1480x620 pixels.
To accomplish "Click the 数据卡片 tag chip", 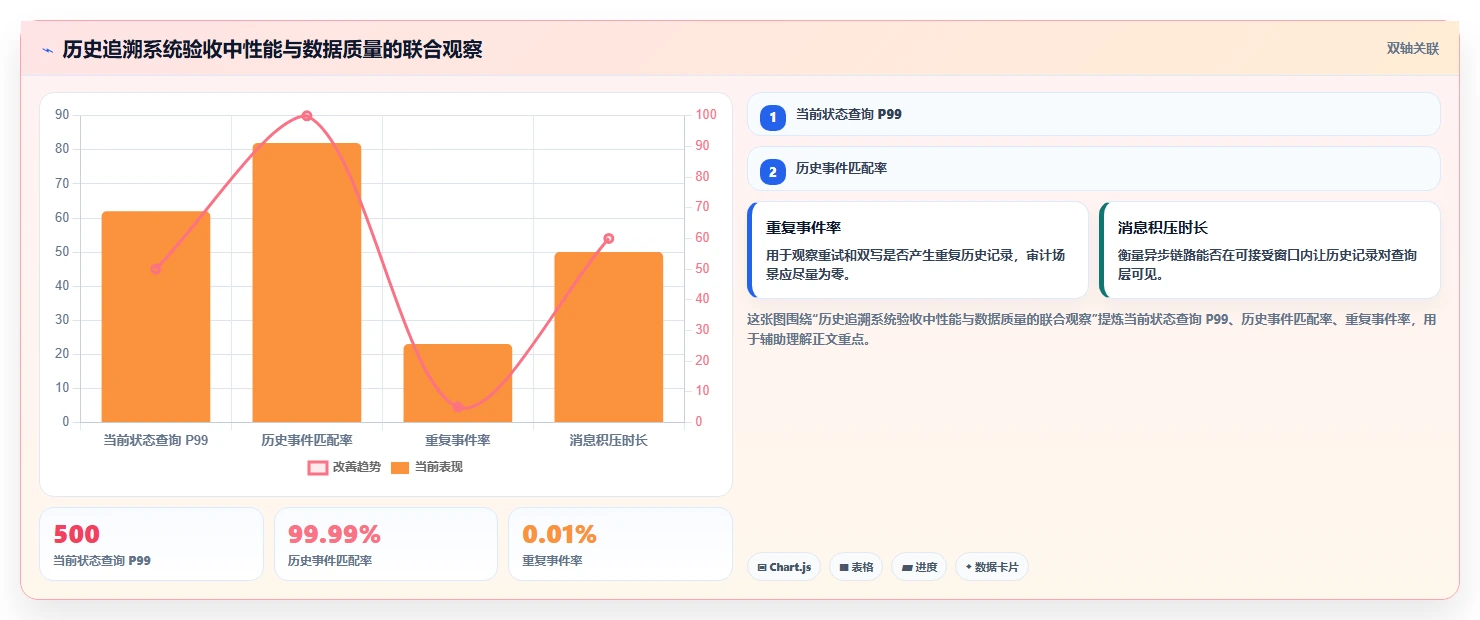I will tap(992, 567).
